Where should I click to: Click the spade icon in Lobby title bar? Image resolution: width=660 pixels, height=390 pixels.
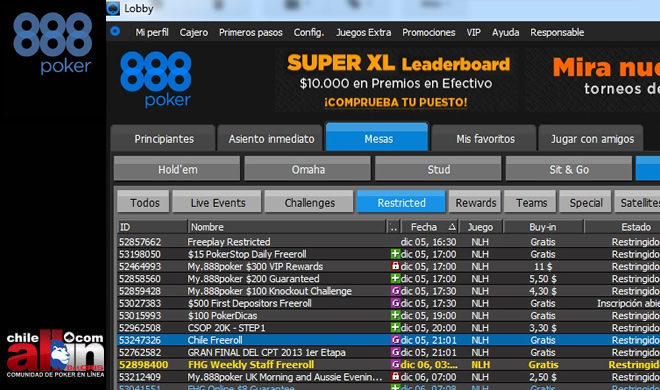pos(113,8)
